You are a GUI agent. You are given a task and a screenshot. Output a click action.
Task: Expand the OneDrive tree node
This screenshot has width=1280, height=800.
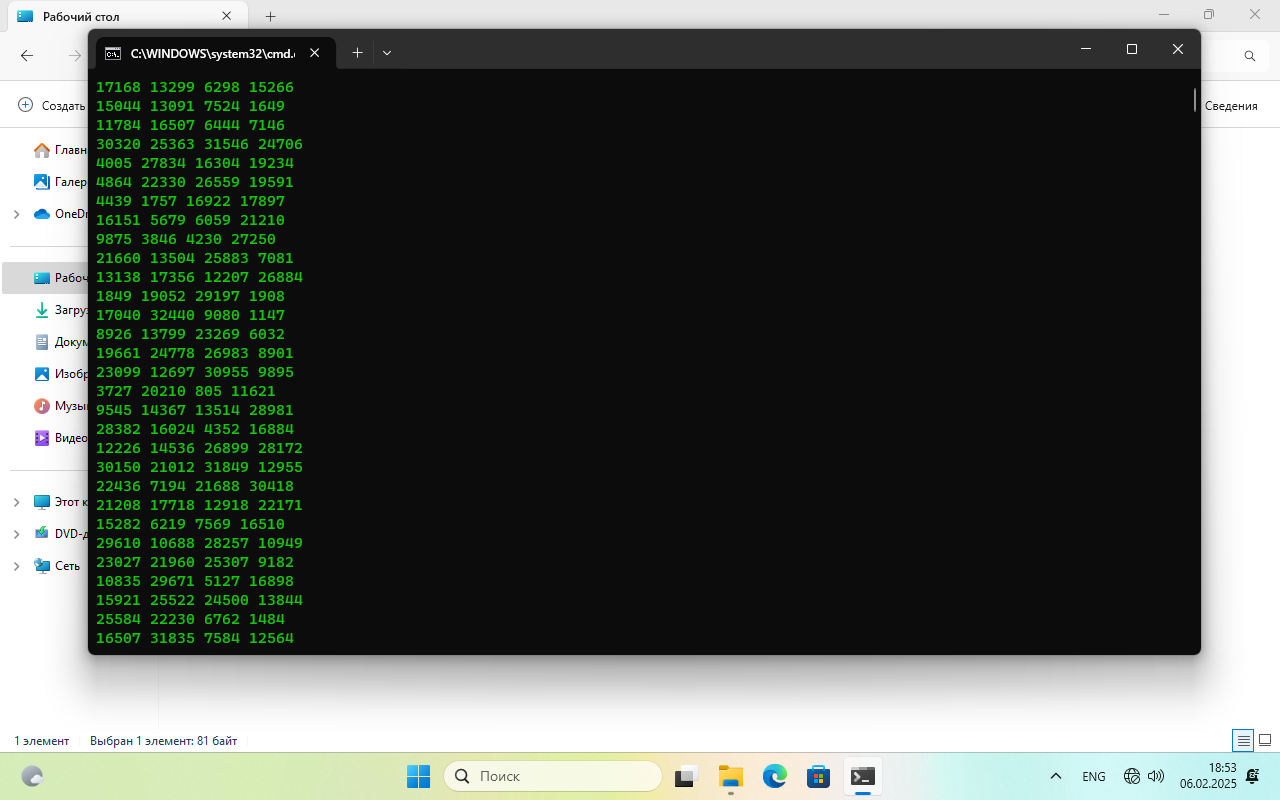(x=16, y=214)
